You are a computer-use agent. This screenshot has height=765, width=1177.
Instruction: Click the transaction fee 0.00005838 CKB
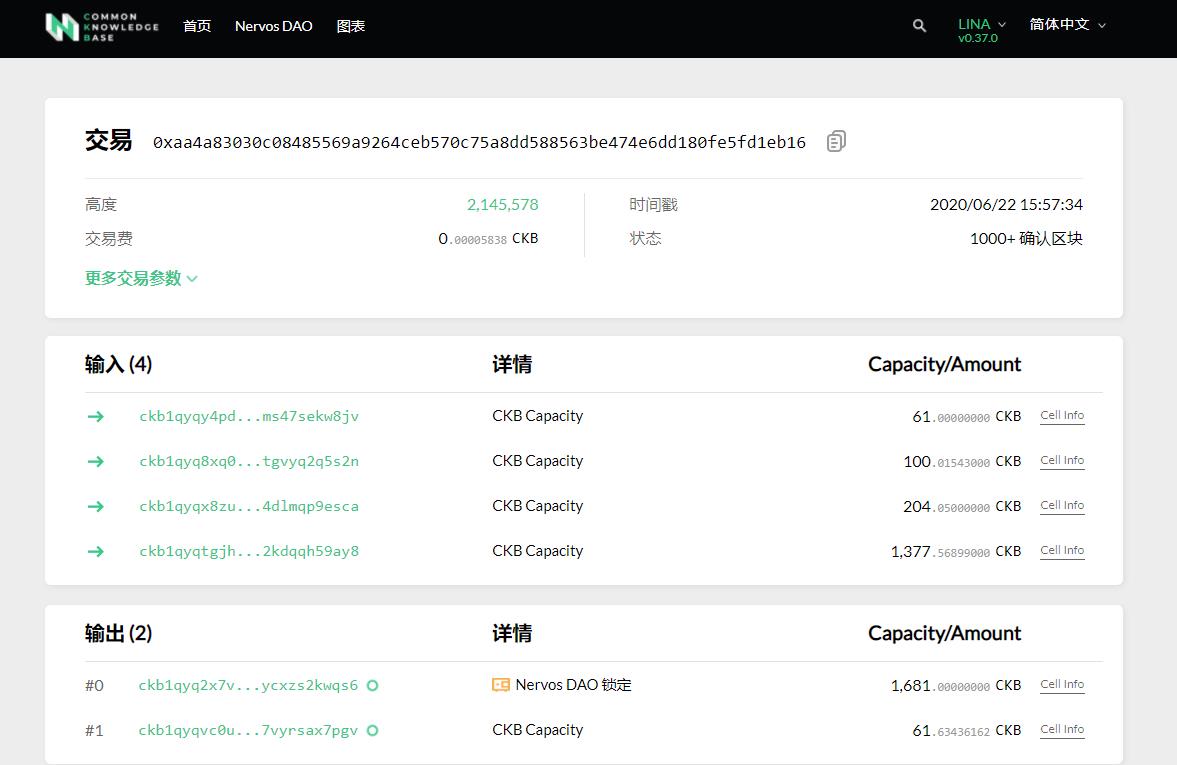click(488, 239)
